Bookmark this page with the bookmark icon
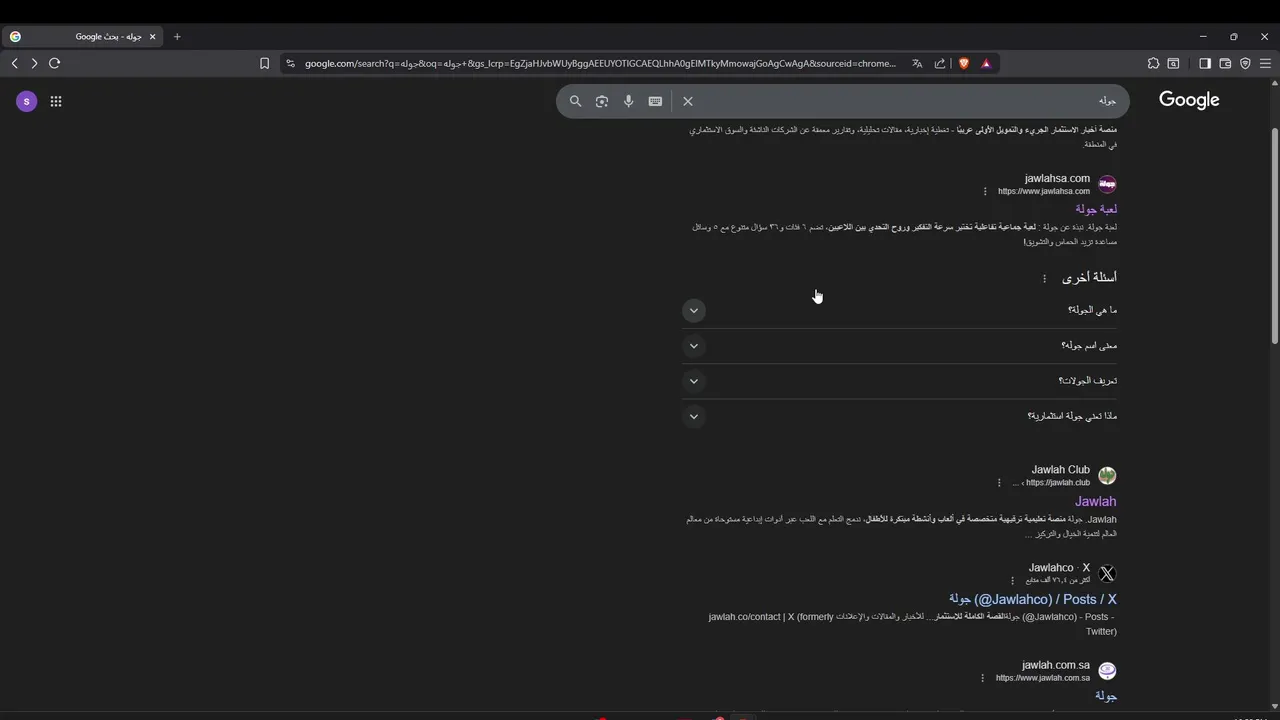Screen dimensions: 1280x720 tap(264, 63)
